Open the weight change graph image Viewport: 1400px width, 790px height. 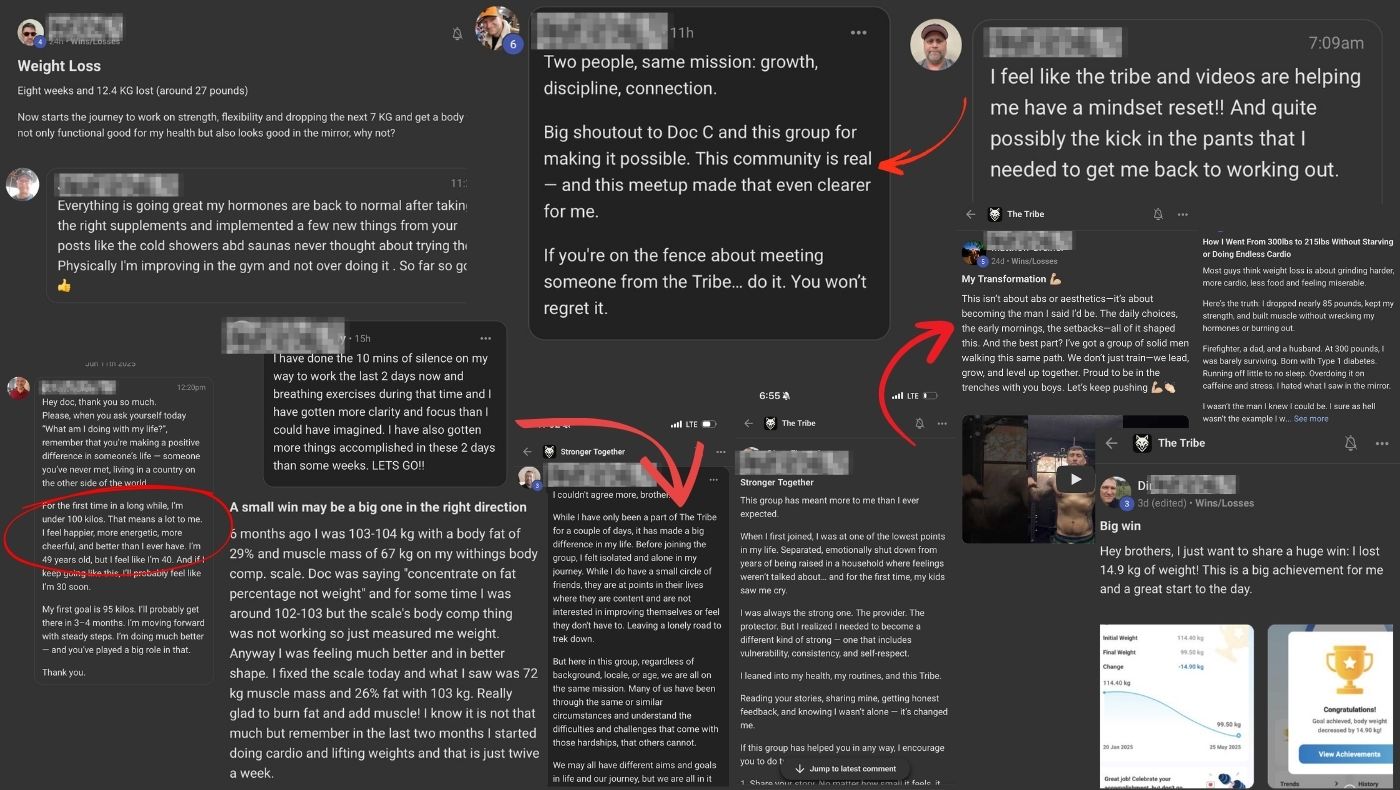pyautogui.click(x=1177, y=707)
